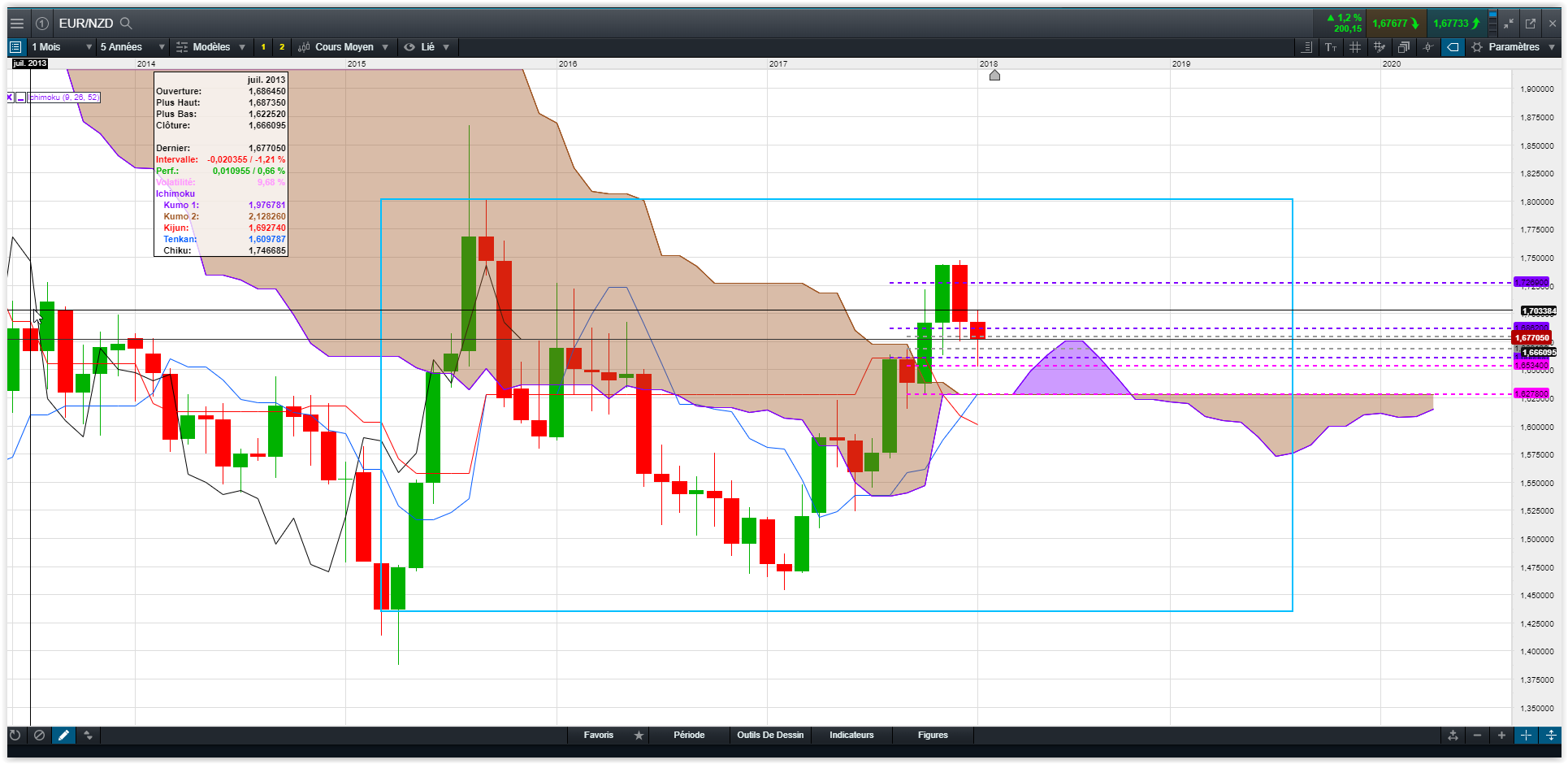Click the circled number 1 info icon
The image size is (1568, 764).
click(42, 24)
